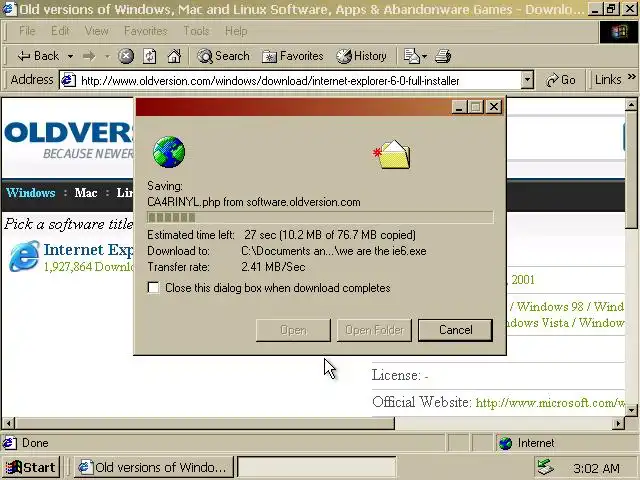Click the blank taskbar button
This screenshot has height=480, width=640.
(x=317, y=467)
